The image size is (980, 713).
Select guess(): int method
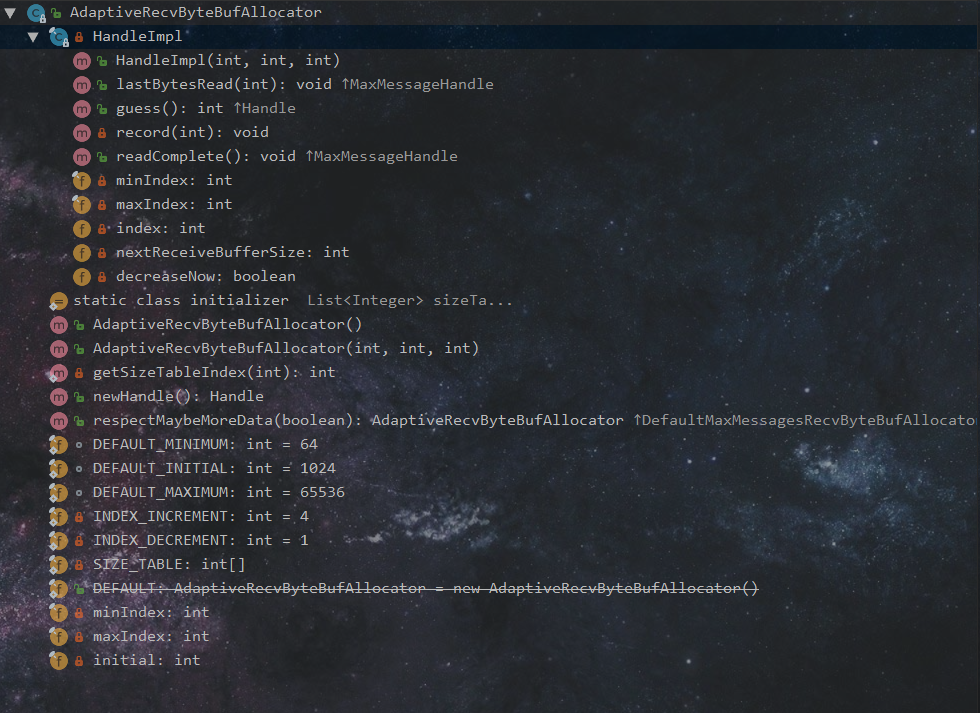(x=206, y=109)
